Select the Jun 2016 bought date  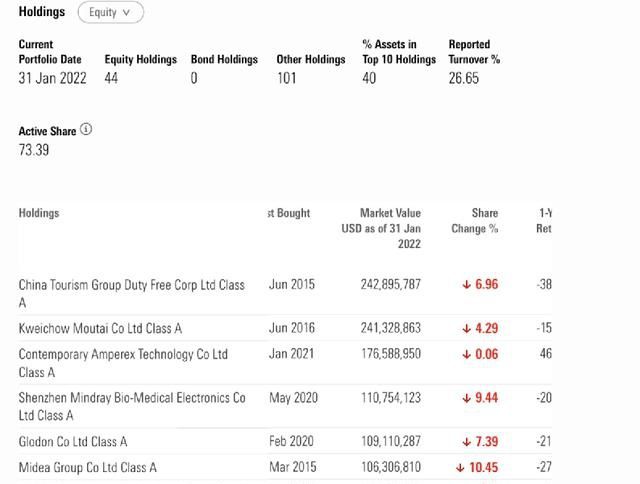pyautogui.click(x=292, y=328)
